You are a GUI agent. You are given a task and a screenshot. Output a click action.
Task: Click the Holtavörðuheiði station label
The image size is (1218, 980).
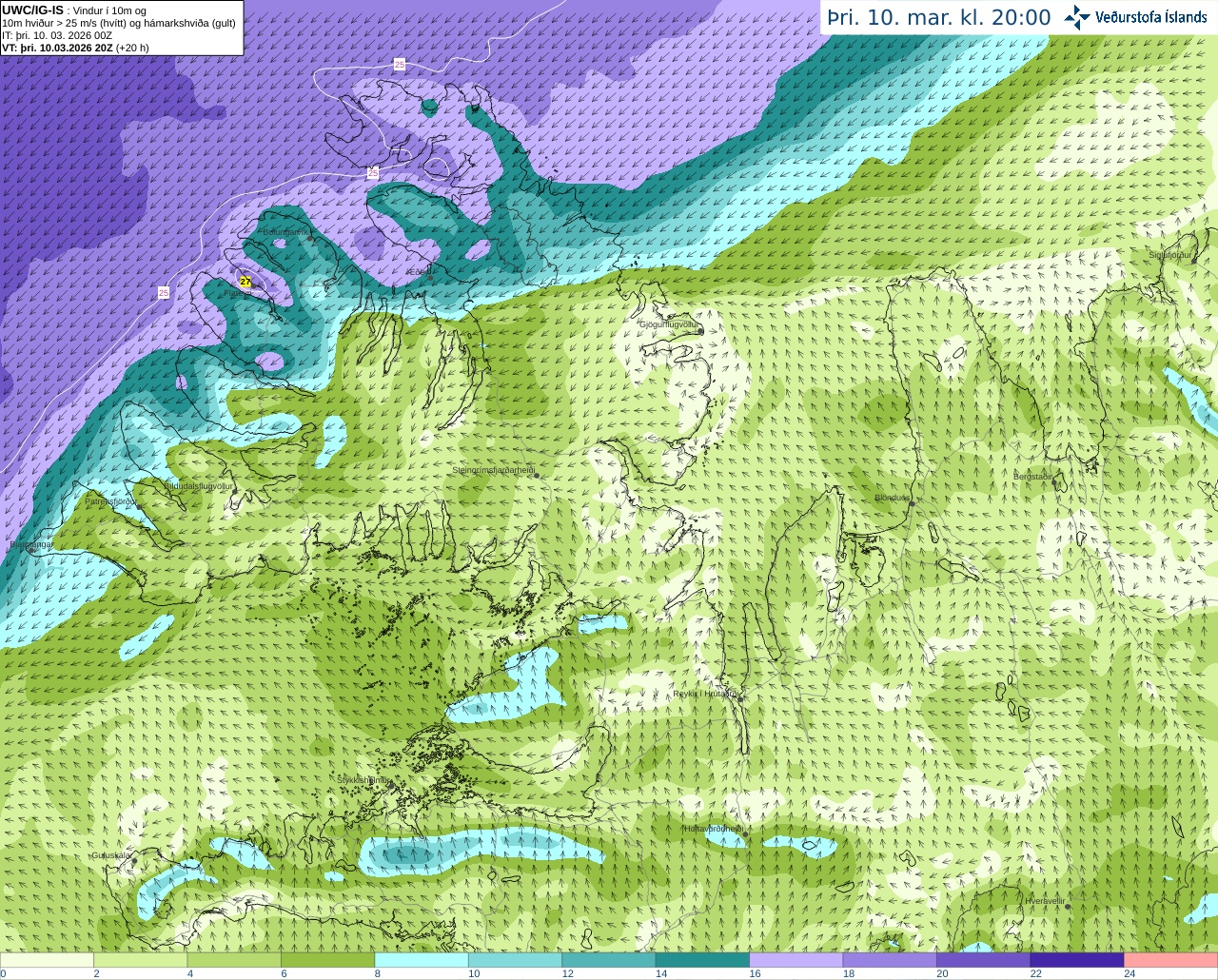coord(714,829)
